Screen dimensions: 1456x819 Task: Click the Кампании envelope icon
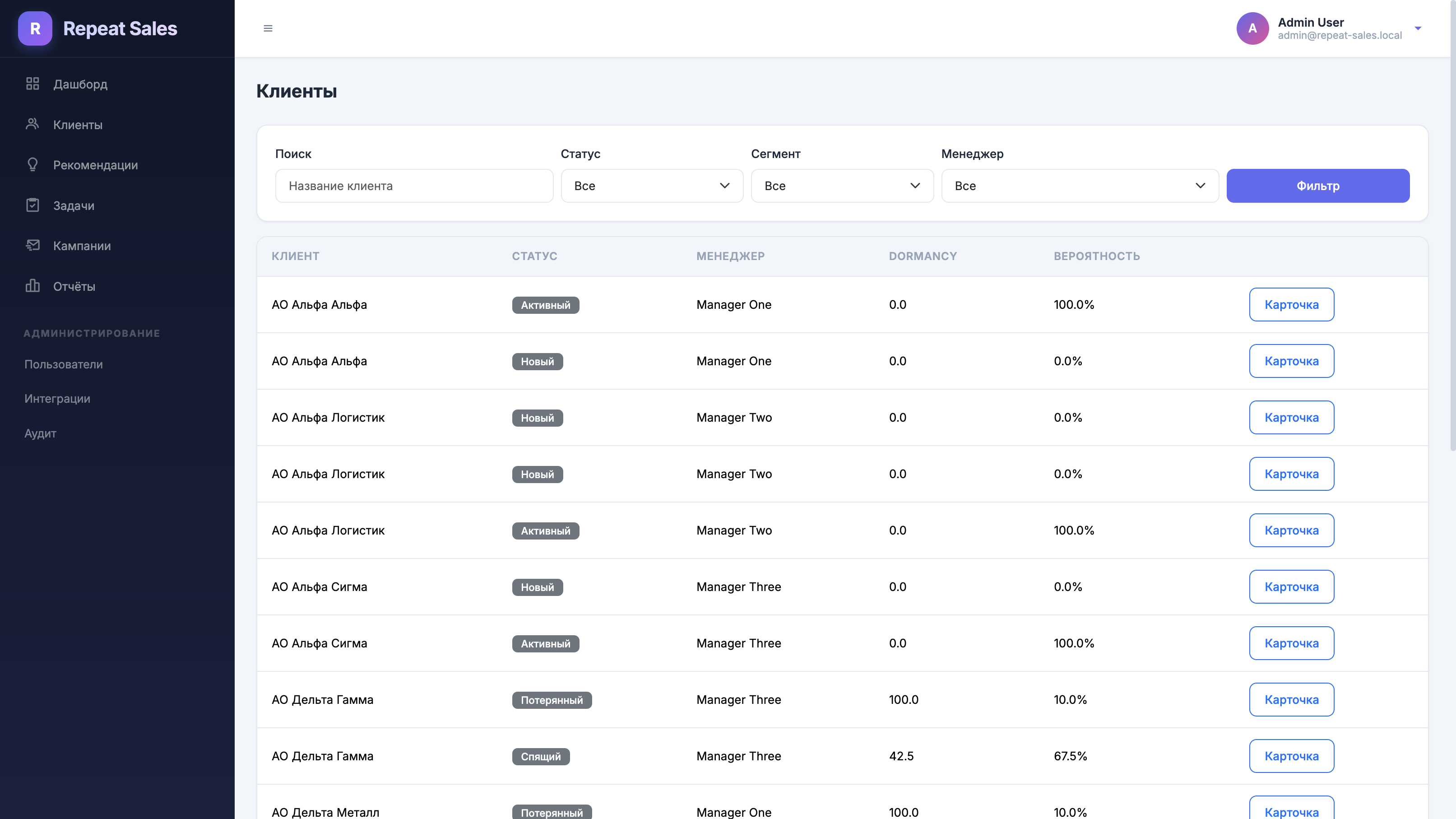[32, 245]
